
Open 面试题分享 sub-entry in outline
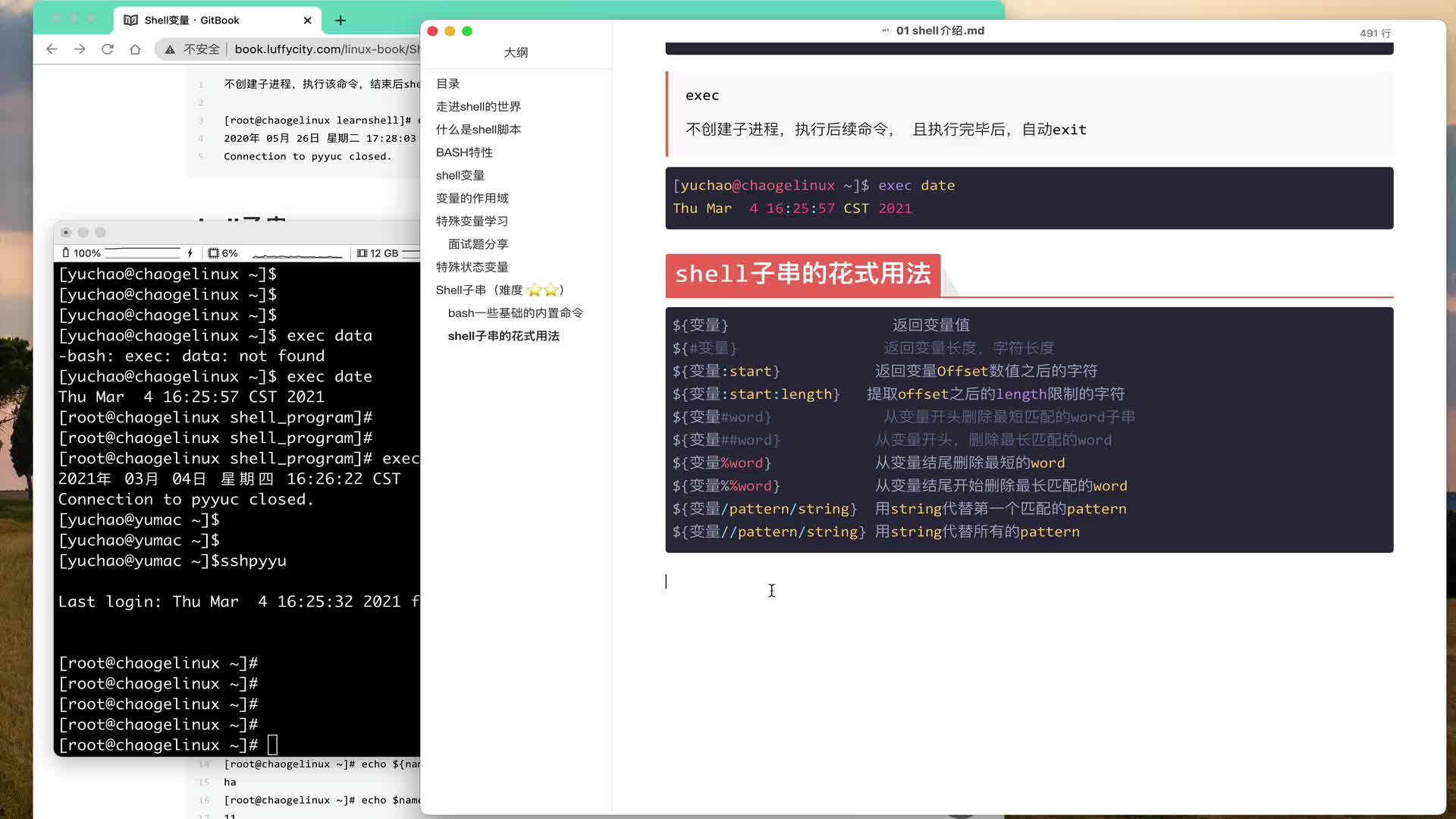click(478, 244)
